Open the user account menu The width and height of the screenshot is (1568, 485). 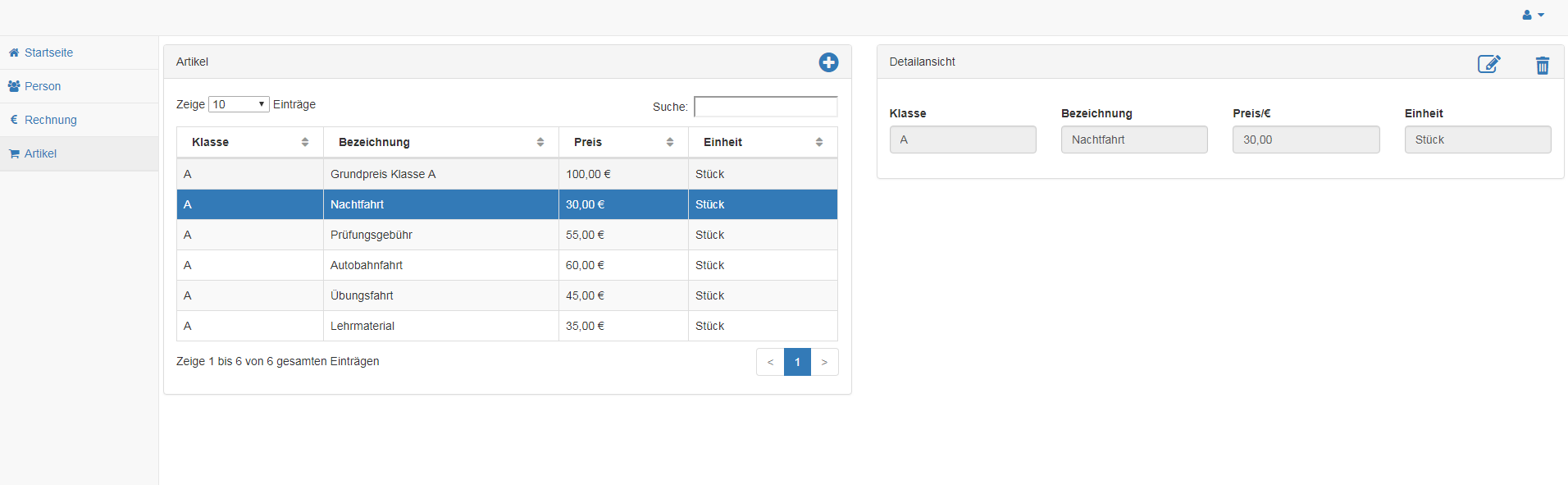click(1533, 15)
